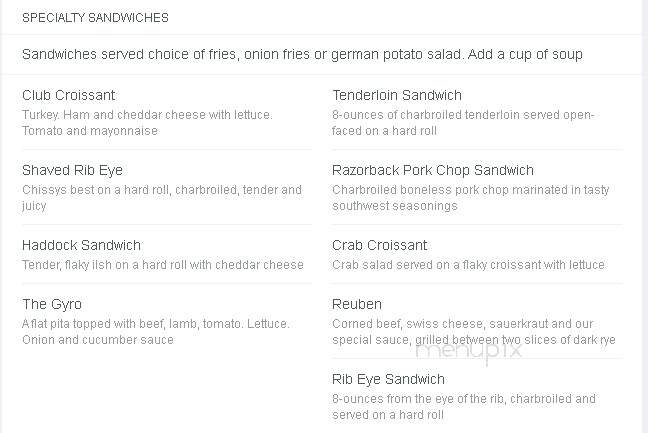Open the Razorback Pork Chop Sandwich entry
The height and width of the screenshot is (433, 648).
click(x=433, y=170)
